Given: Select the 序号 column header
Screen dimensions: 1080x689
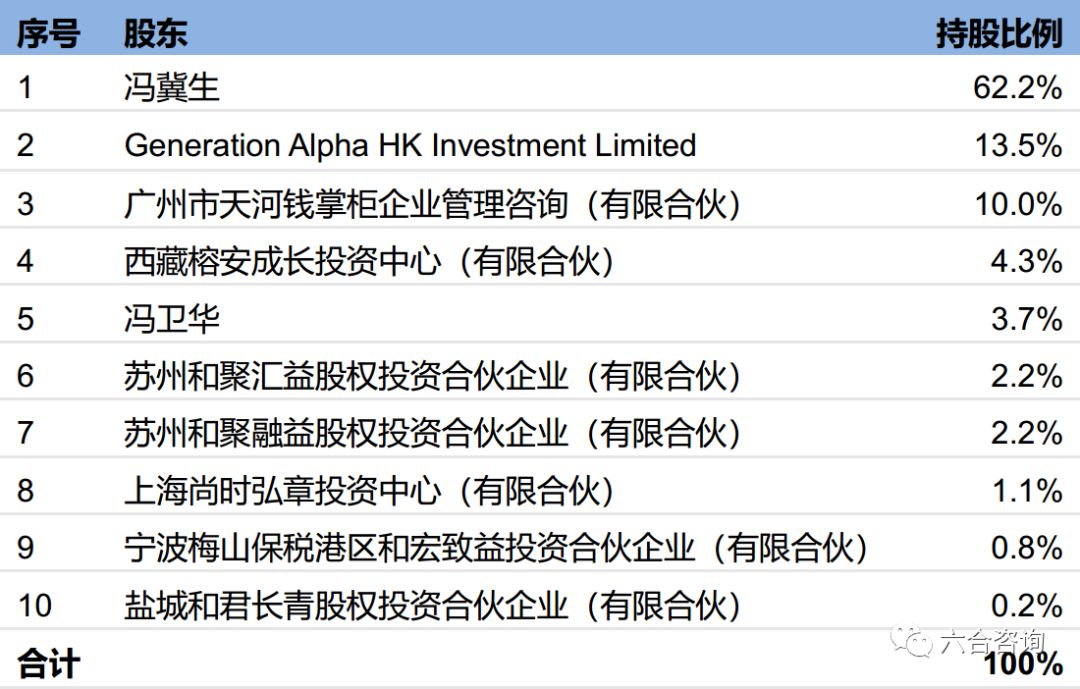Looking at the screenshot, I should point(47,33).
